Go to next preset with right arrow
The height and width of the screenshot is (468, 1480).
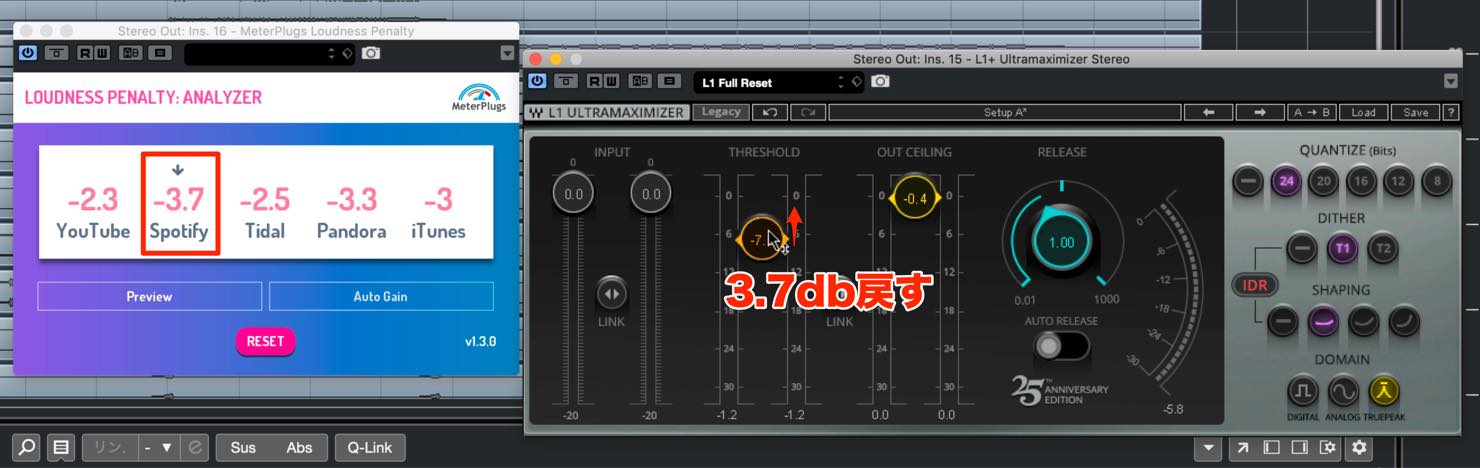tap(1260, 112)
